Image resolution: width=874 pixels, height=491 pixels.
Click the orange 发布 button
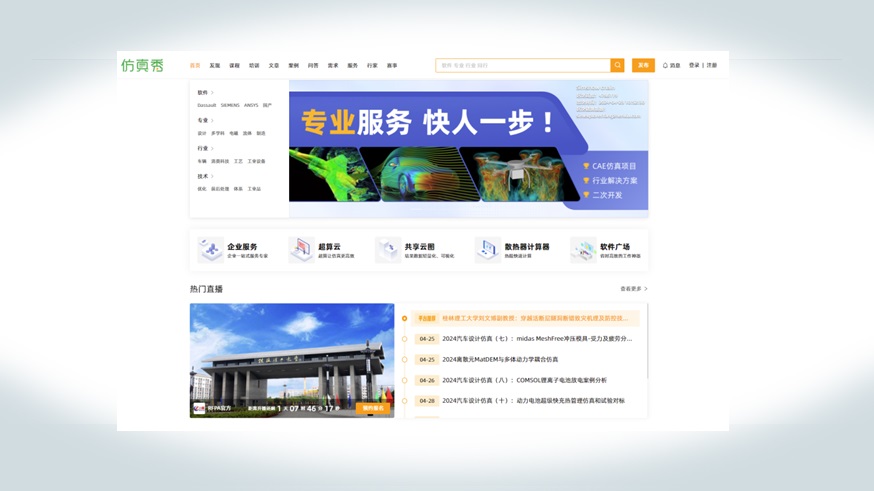[643, 65]
